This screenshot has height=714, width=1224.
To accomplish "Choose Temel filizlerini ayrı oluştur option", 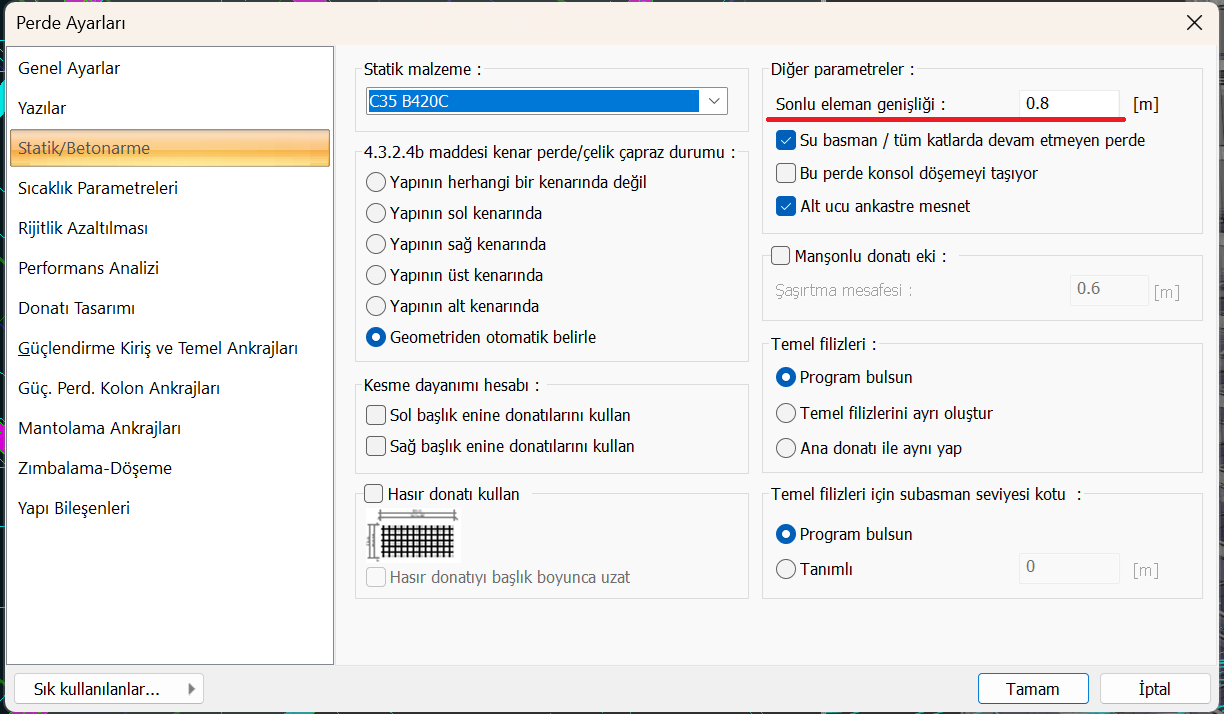I will click(x=786, y=413).
